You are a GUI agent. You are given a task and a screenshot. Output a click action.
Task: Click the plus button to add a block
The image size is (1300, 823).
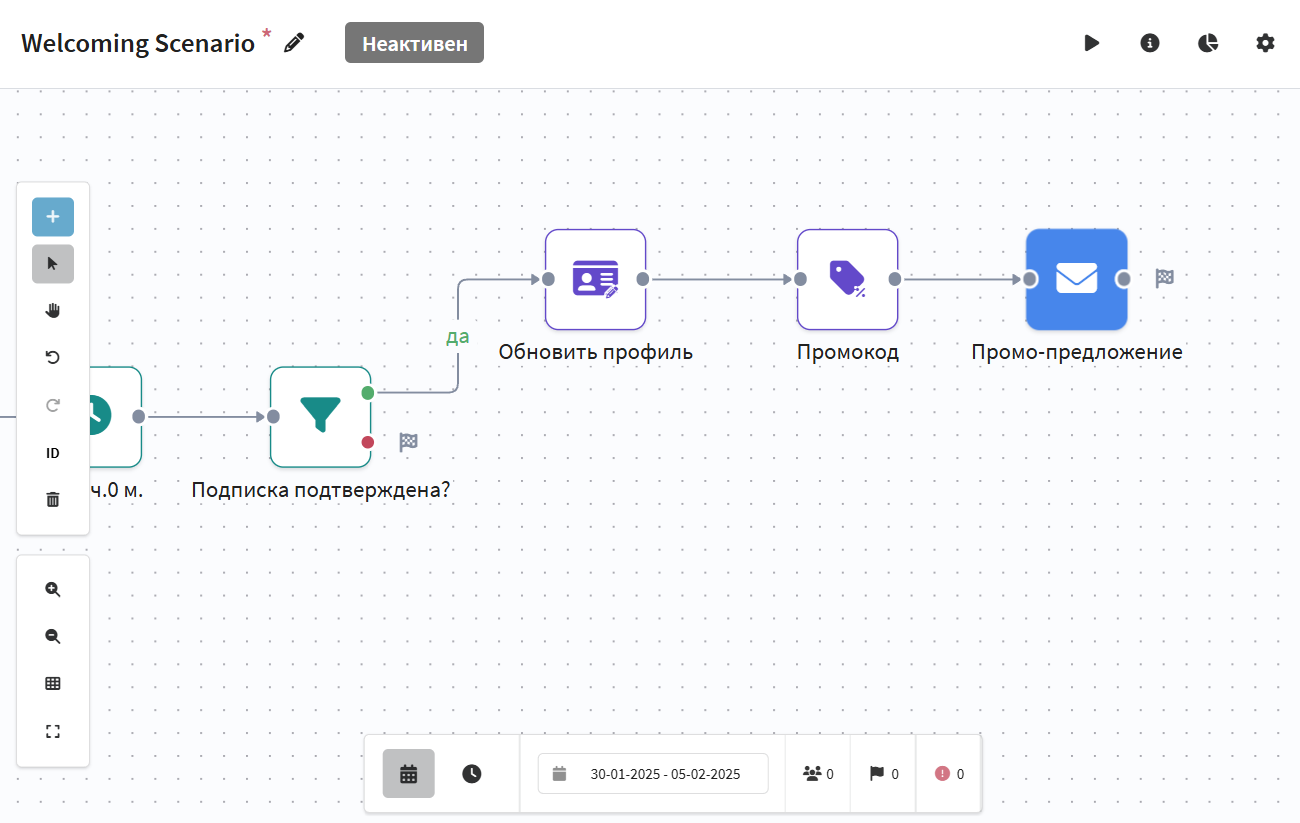pyautogui.click(x=53, y=217)
